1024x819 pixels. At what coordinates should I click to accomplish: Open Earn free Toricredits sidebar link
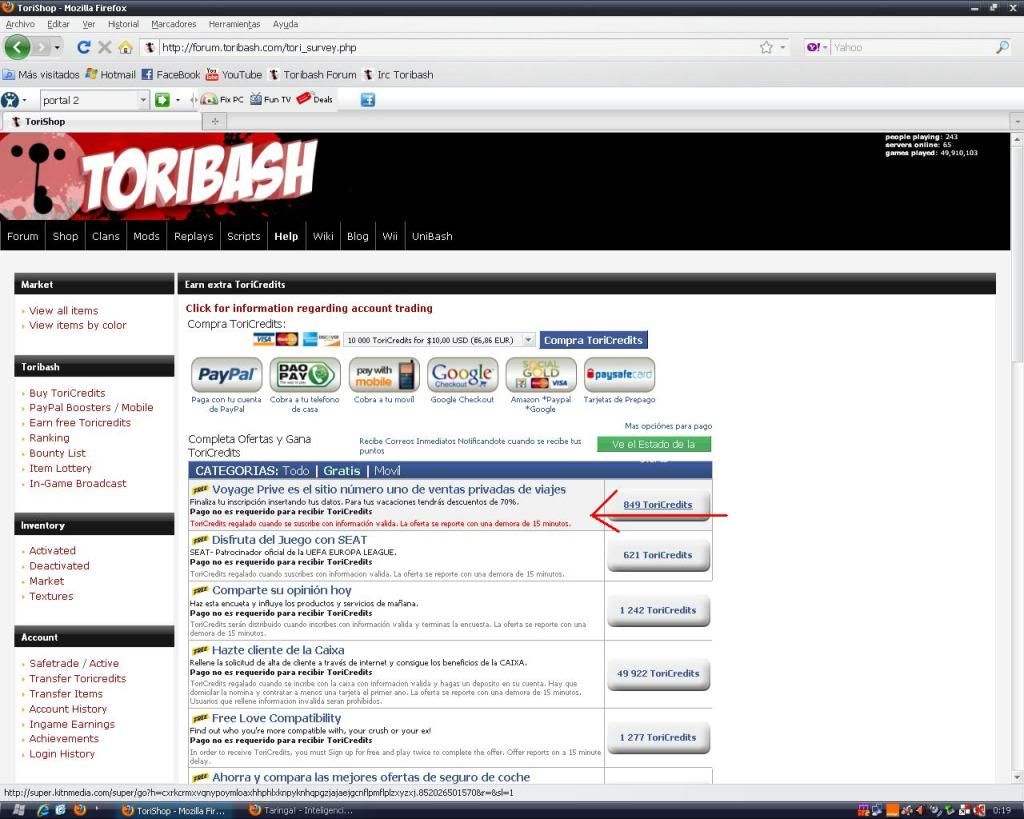[x=80, y=423]
